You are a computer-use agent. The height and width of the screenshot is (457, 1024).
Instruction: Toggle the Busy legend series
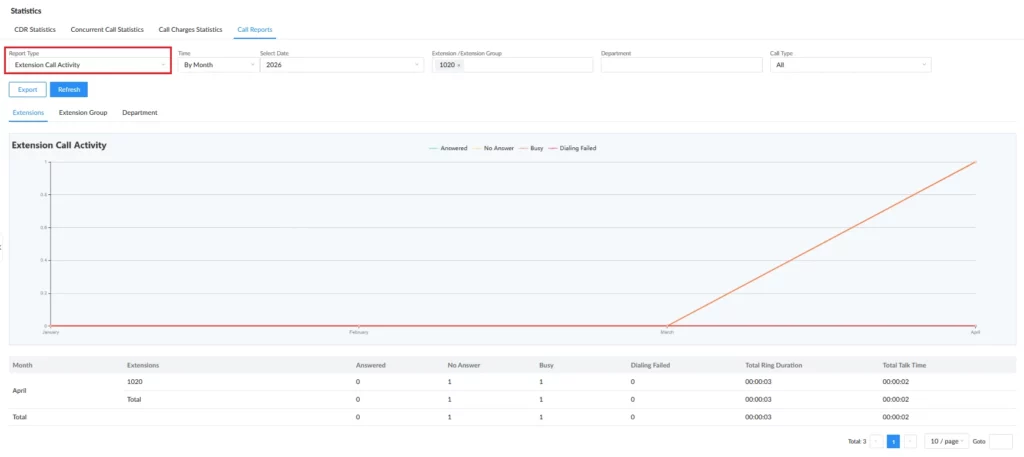(x=532, y=148)
